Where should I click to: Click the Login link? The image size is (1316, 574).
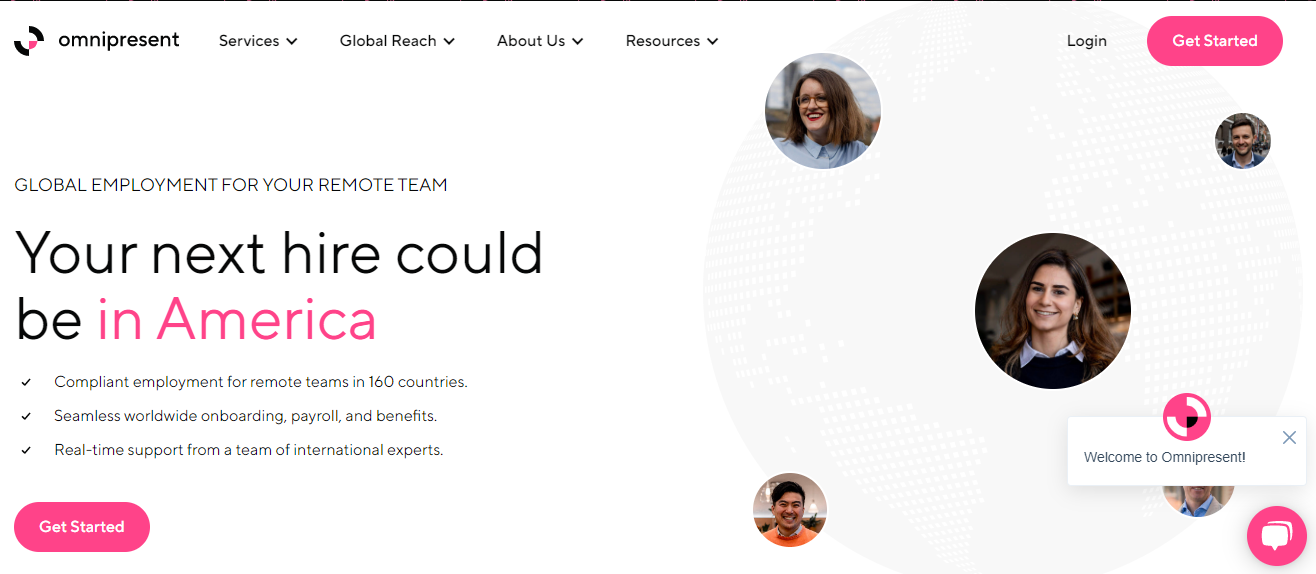pyautogui.click(x=1086, y=41)
